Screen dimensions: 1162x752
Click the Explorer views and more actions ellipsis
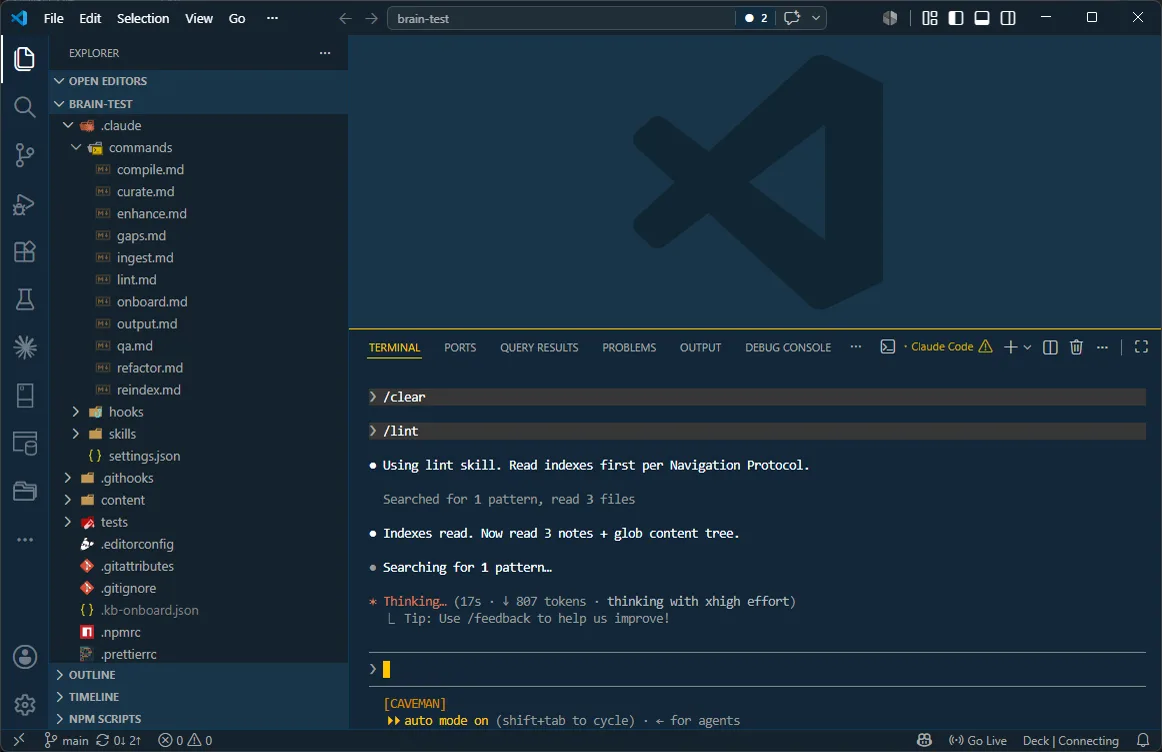pyautogui.click(x=325, y=53)
